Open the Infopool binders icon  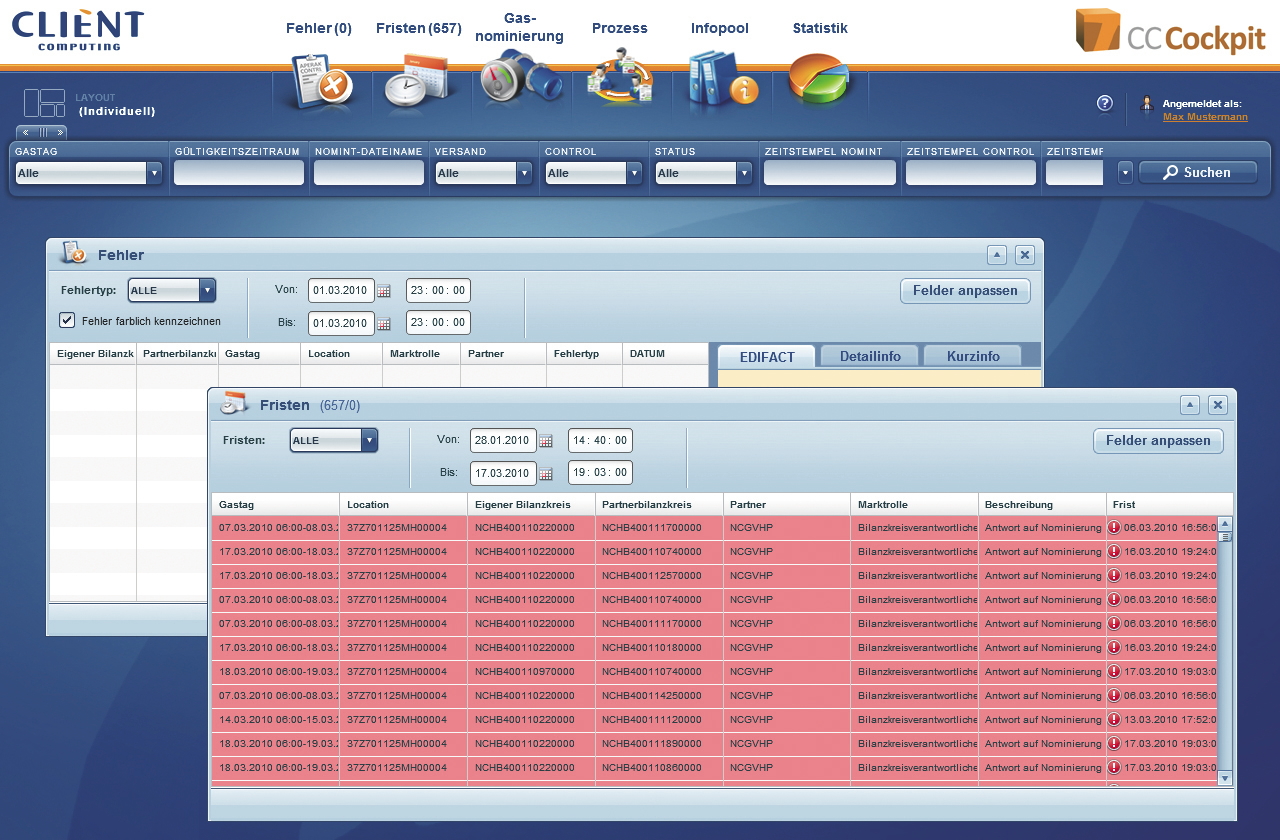coord(719,82)
